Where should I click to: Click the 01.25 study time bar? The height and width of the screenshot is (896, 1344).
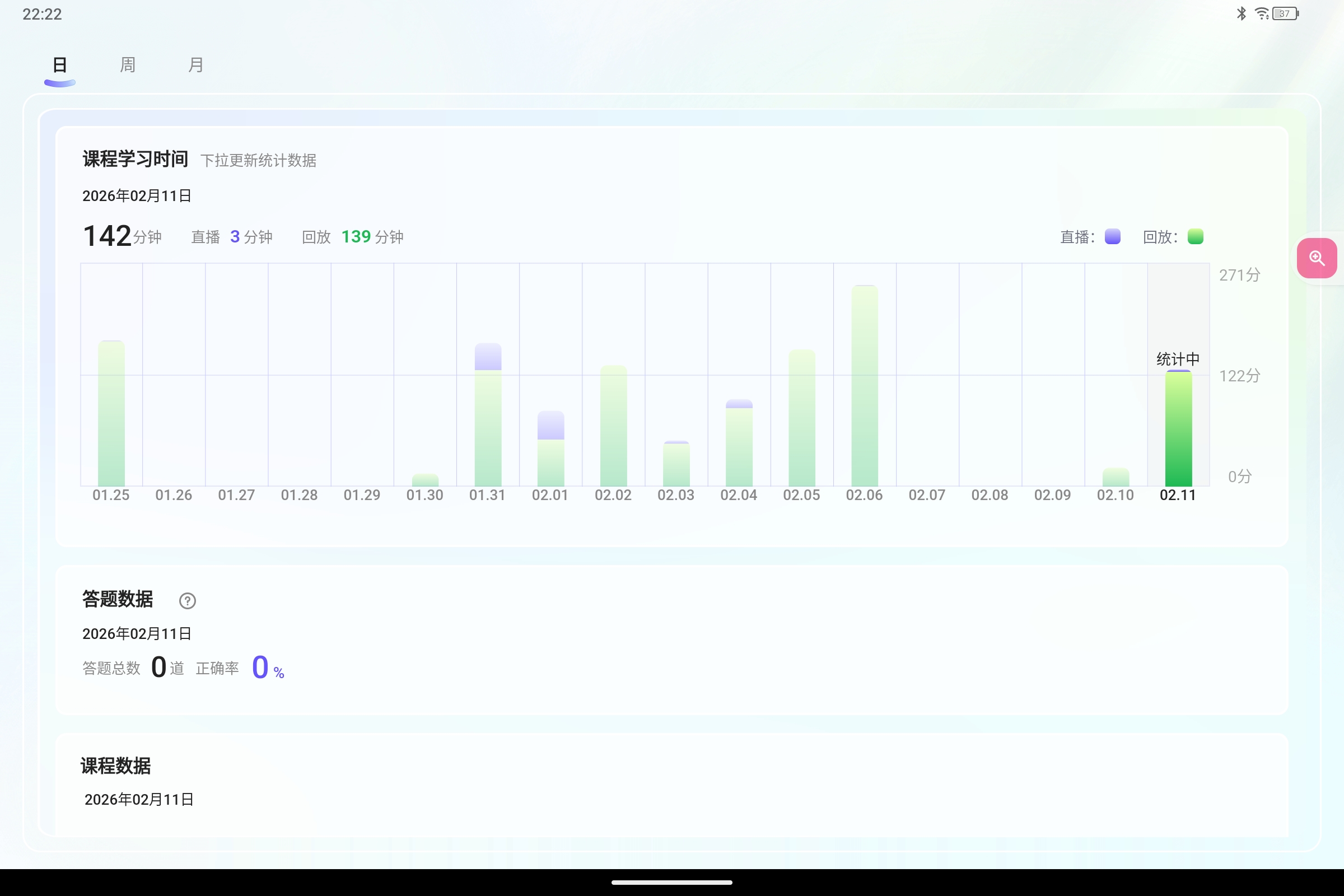(111, 412)
